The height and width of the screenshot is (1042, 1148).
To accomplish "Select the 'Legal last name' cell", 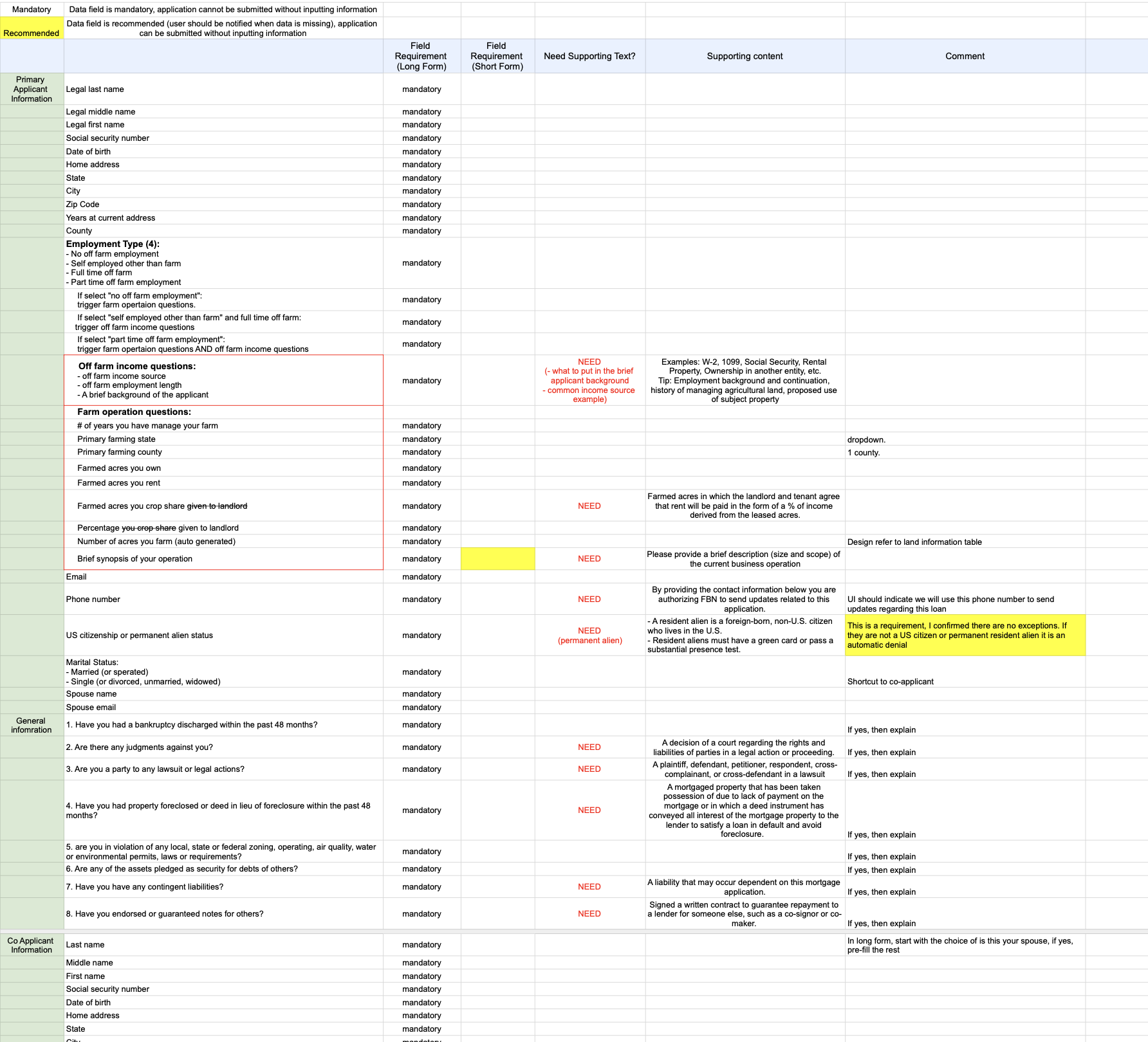I will (223, 89).
